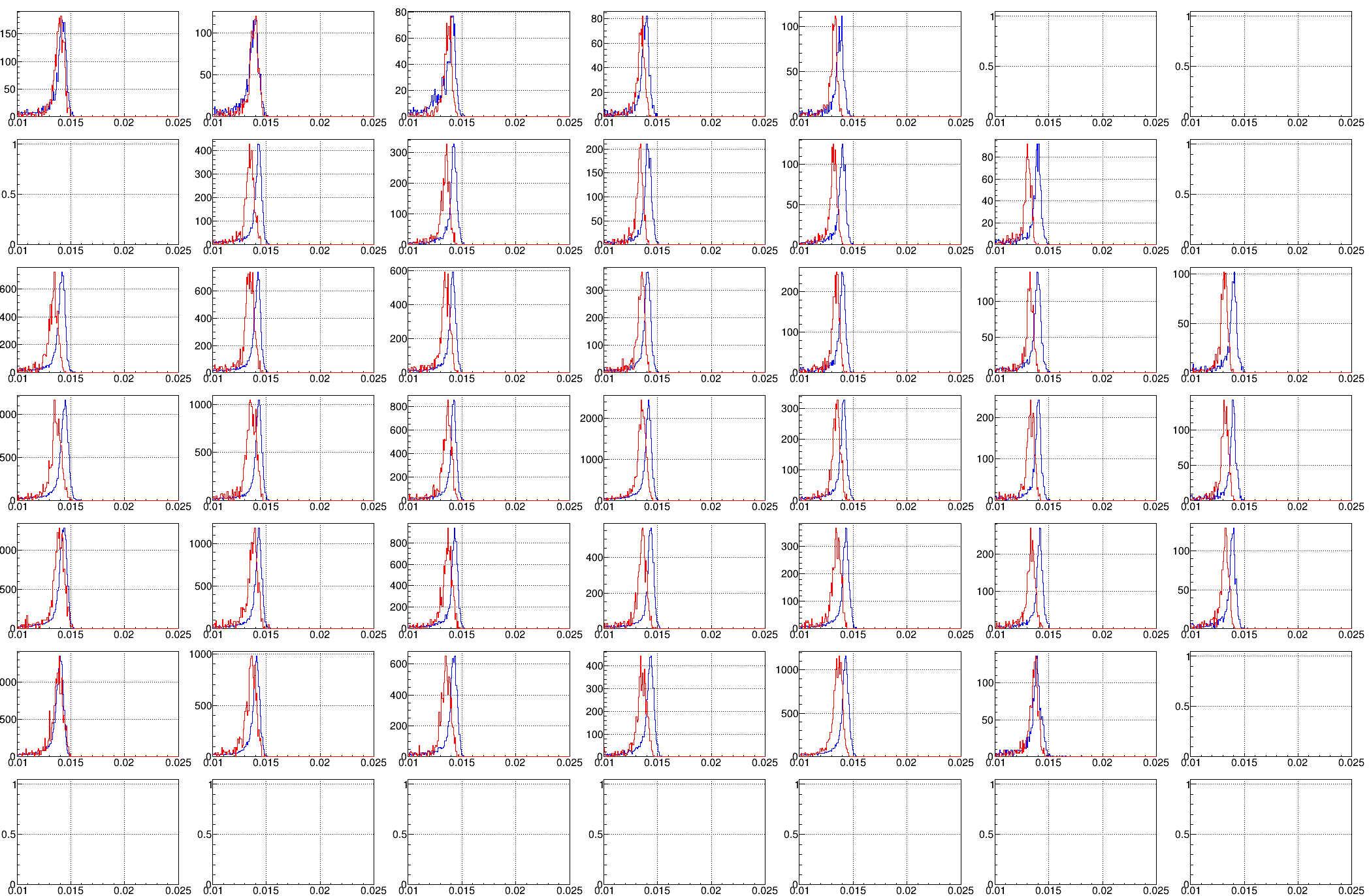Click the "200" tick directly above a "150" tick
The width and height of the screenshot is (1369, 896).
pyautogui.click(x=594, y=149)
